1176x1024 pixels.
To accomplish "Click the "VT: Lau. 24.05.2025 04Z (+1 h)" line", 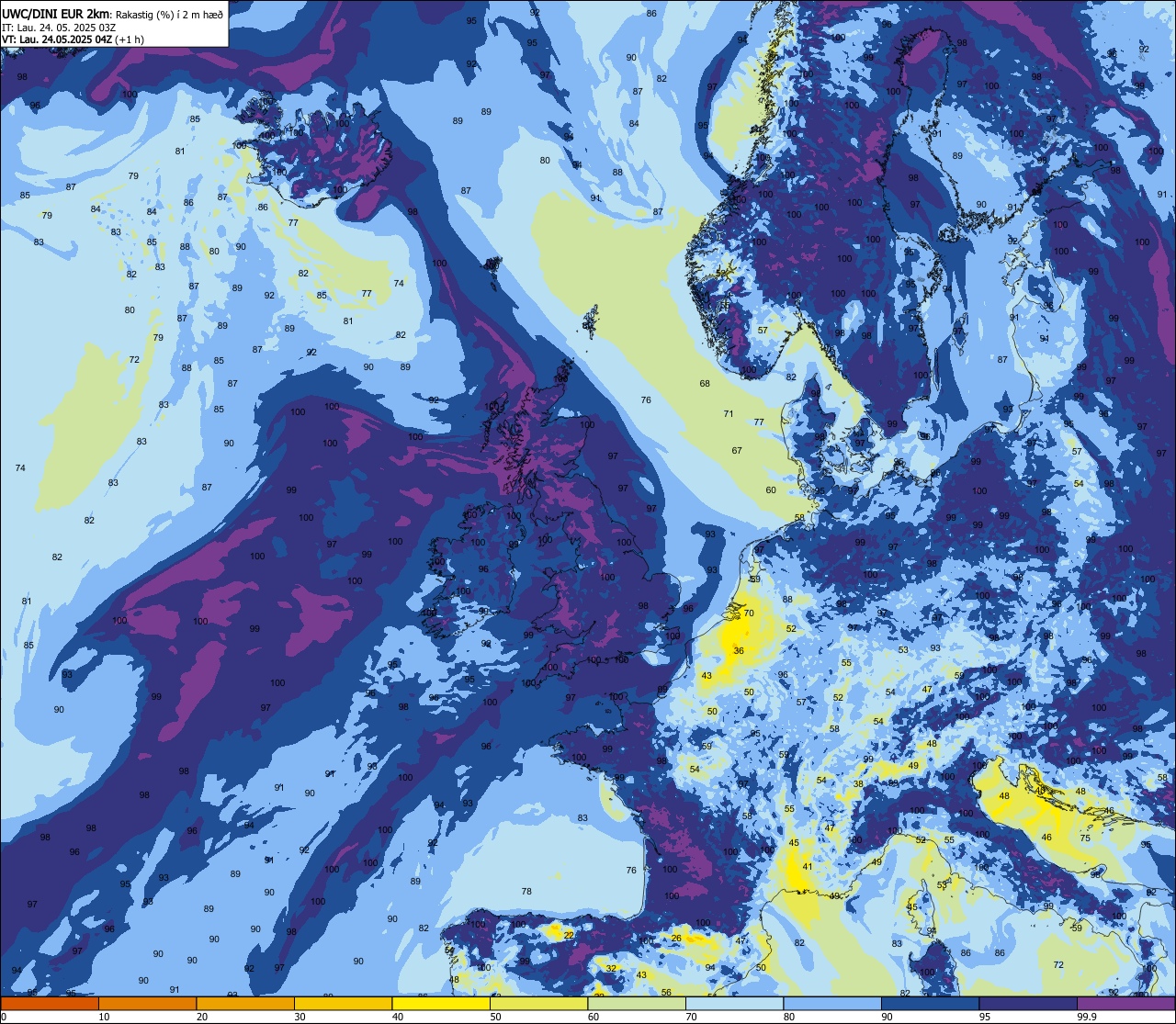I will tap(73, 39).
